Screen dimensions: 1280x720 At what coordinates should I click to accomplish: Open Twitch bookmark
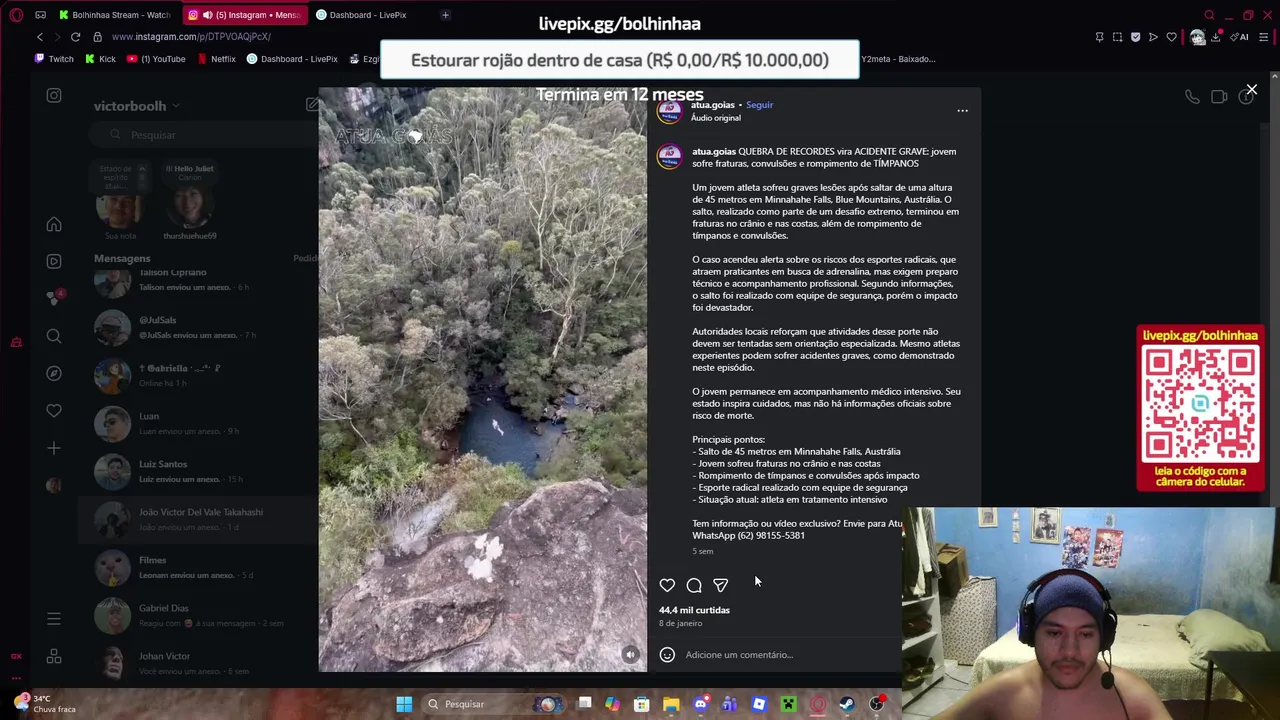54,59
